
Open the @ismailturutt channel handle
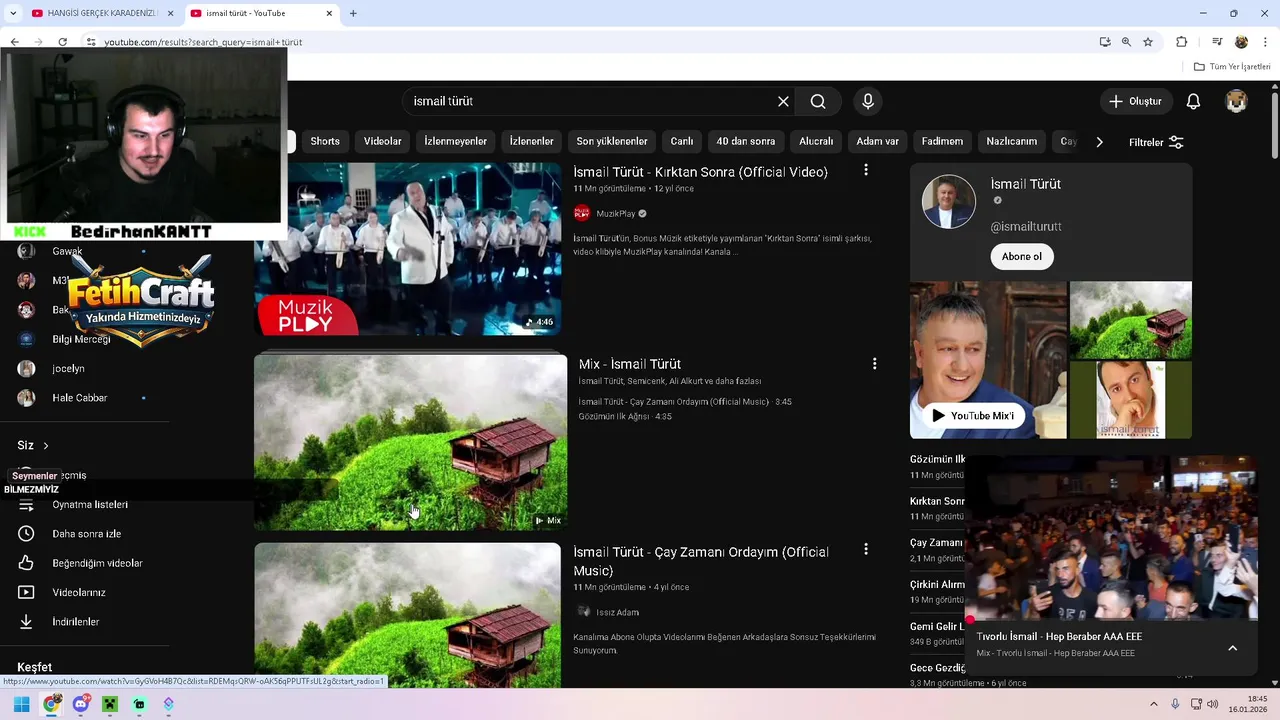coord(1026,227)
